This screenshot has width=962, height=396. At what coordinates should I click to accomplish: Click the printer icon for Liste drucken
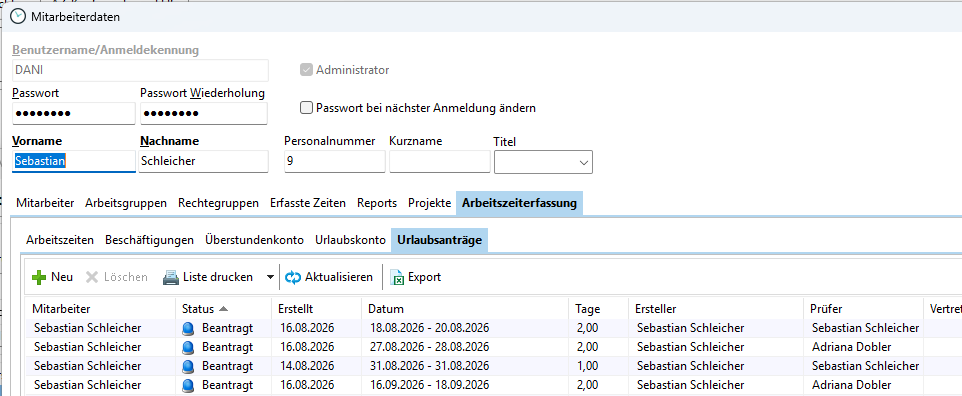171,278
